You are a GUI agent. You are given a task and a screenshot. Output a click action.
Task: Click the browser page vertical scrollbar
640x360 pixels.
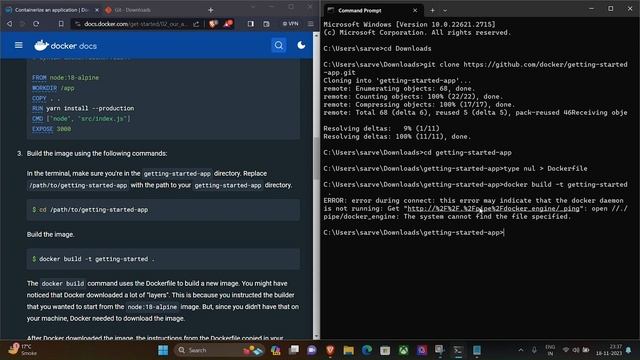316,159
